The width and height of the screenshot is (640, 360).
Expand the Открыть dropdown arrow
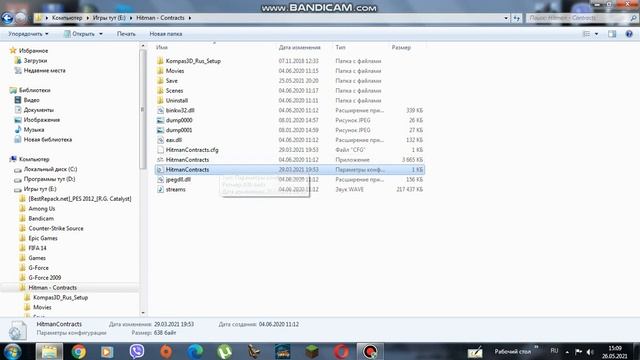coord(101,34)
